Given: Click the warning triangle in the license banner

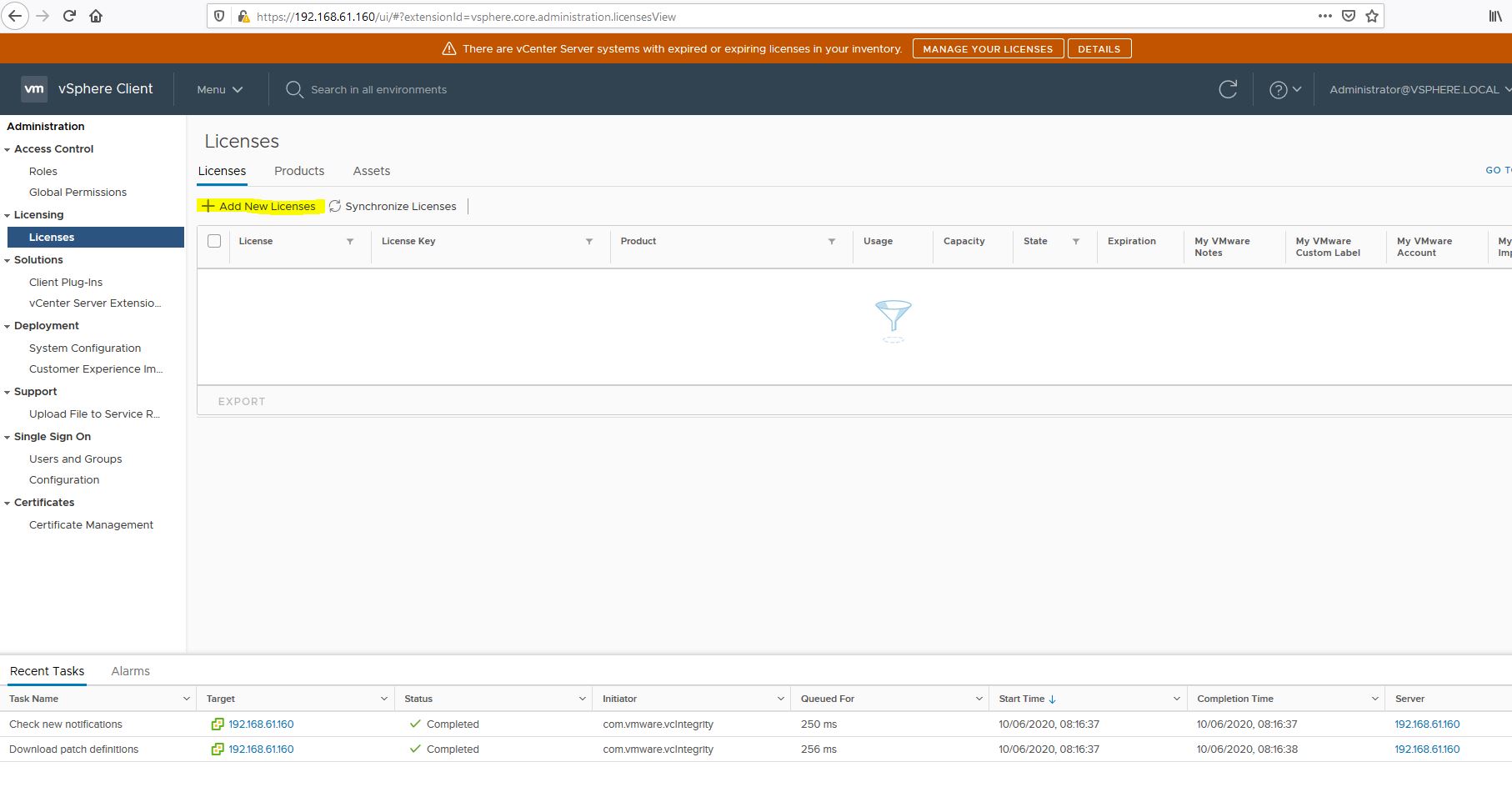Looking at the screenshot, I should 448,48.
